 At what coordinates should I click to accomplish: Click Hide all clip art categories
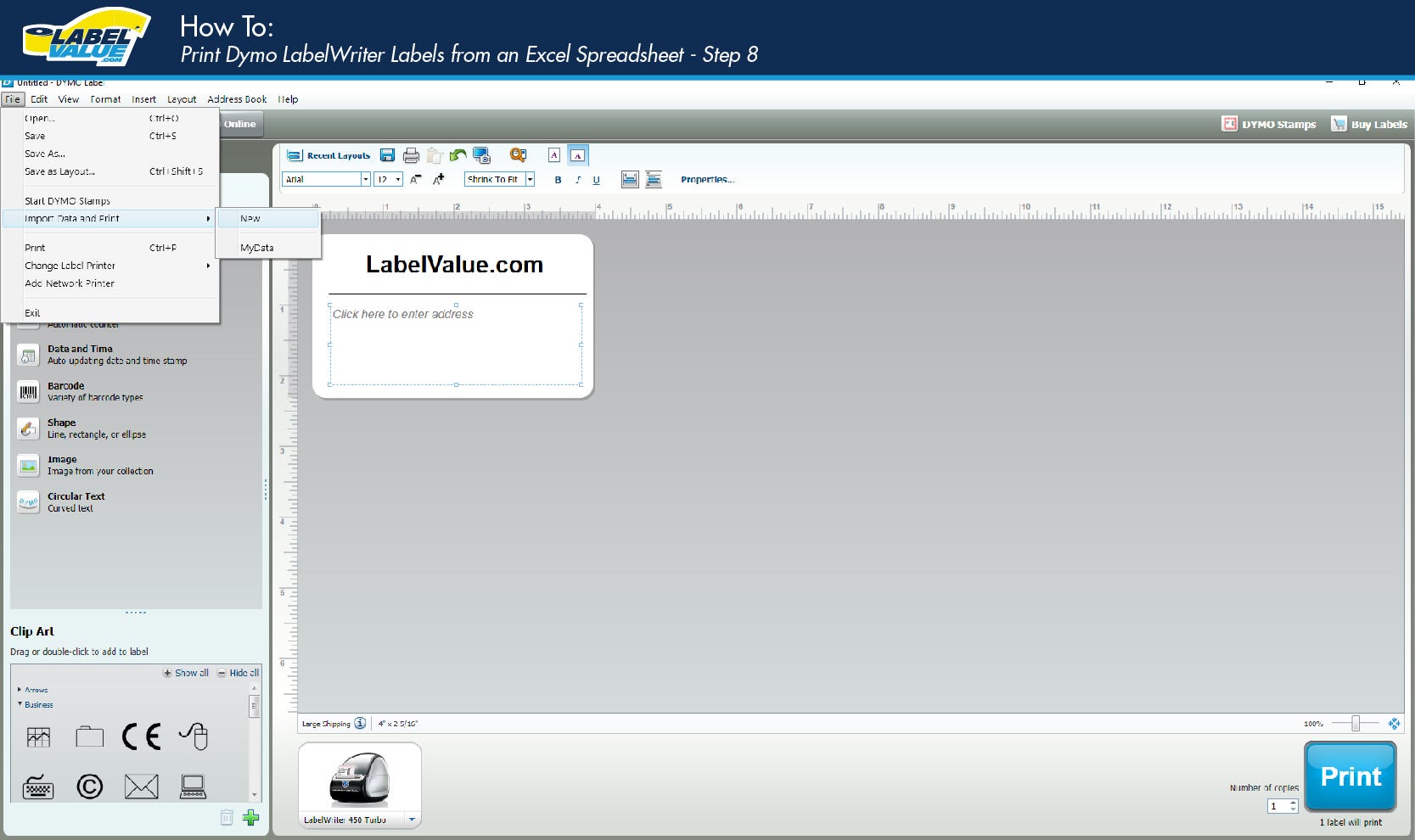pos(239,673)
